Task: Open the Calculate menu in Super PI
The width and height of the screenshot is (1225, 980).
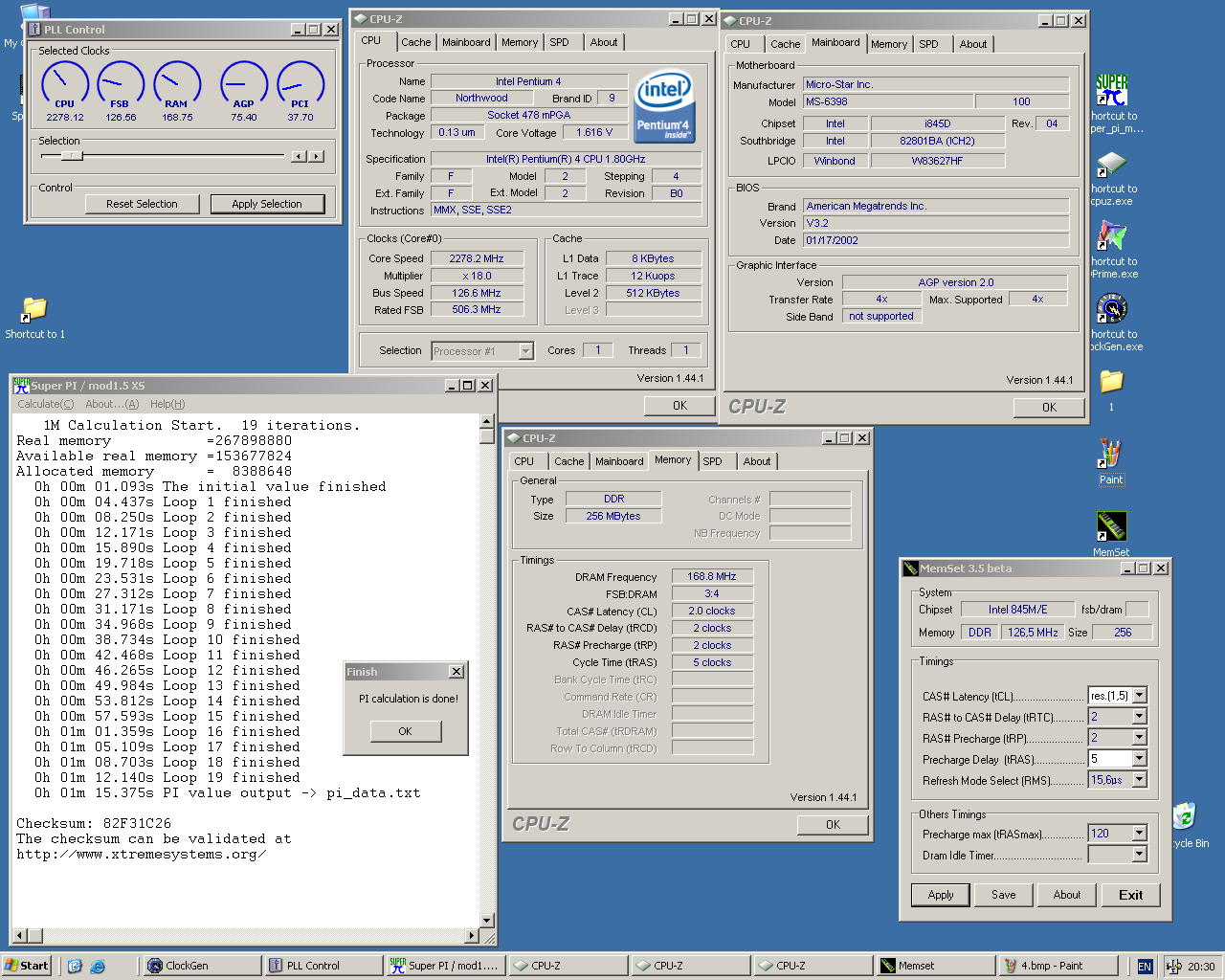Action: pyautogui.click(x=45, y=404)
